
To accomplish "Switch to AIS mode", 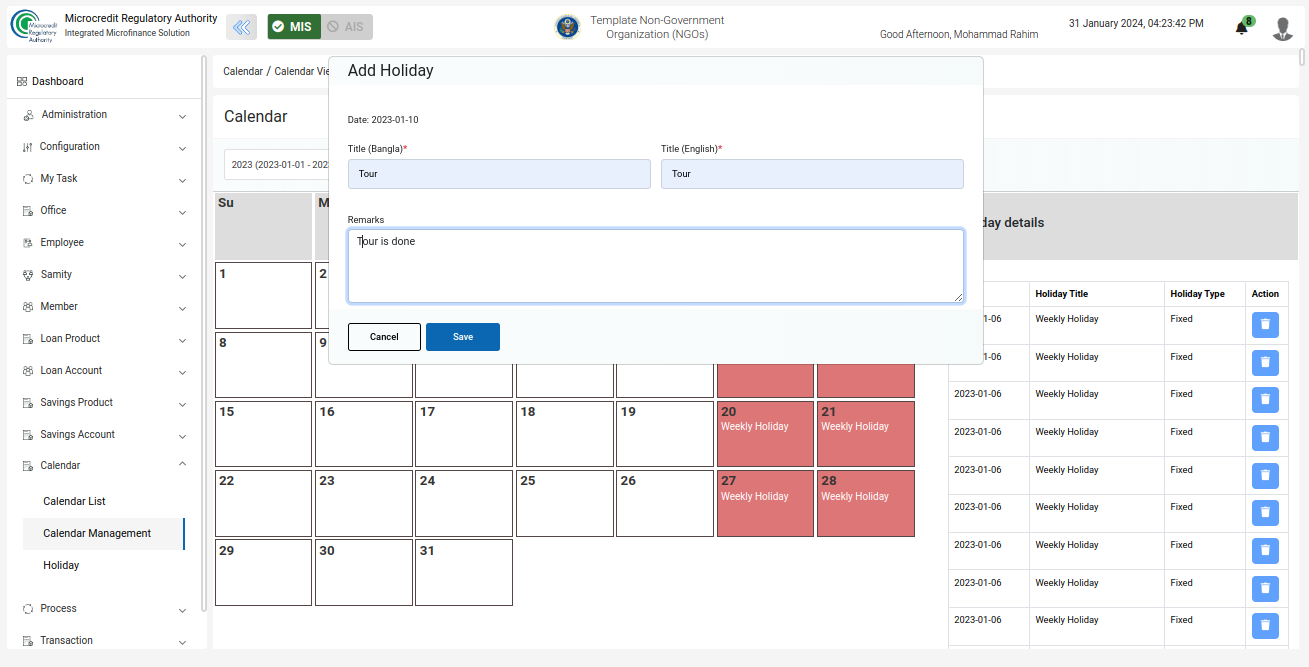I will click(347, 27).
